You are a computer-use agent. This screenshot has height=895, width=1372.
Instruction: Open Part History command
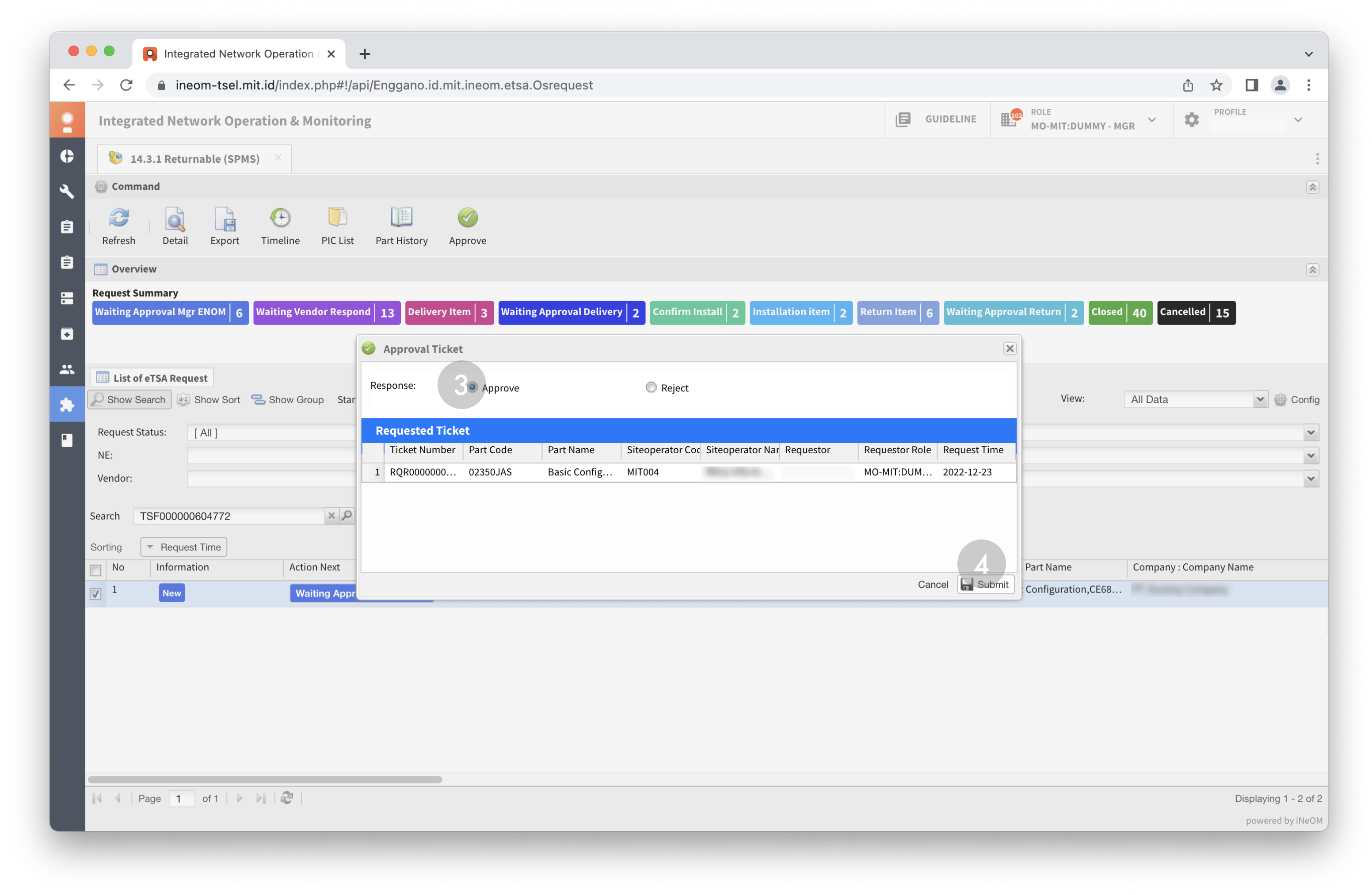401,226
